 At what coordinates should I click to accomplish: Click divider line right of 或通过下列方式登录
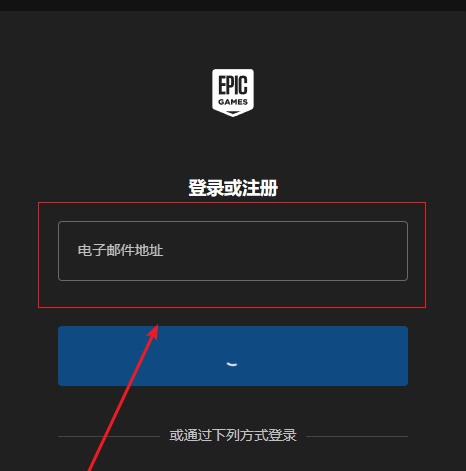(357, 436)
